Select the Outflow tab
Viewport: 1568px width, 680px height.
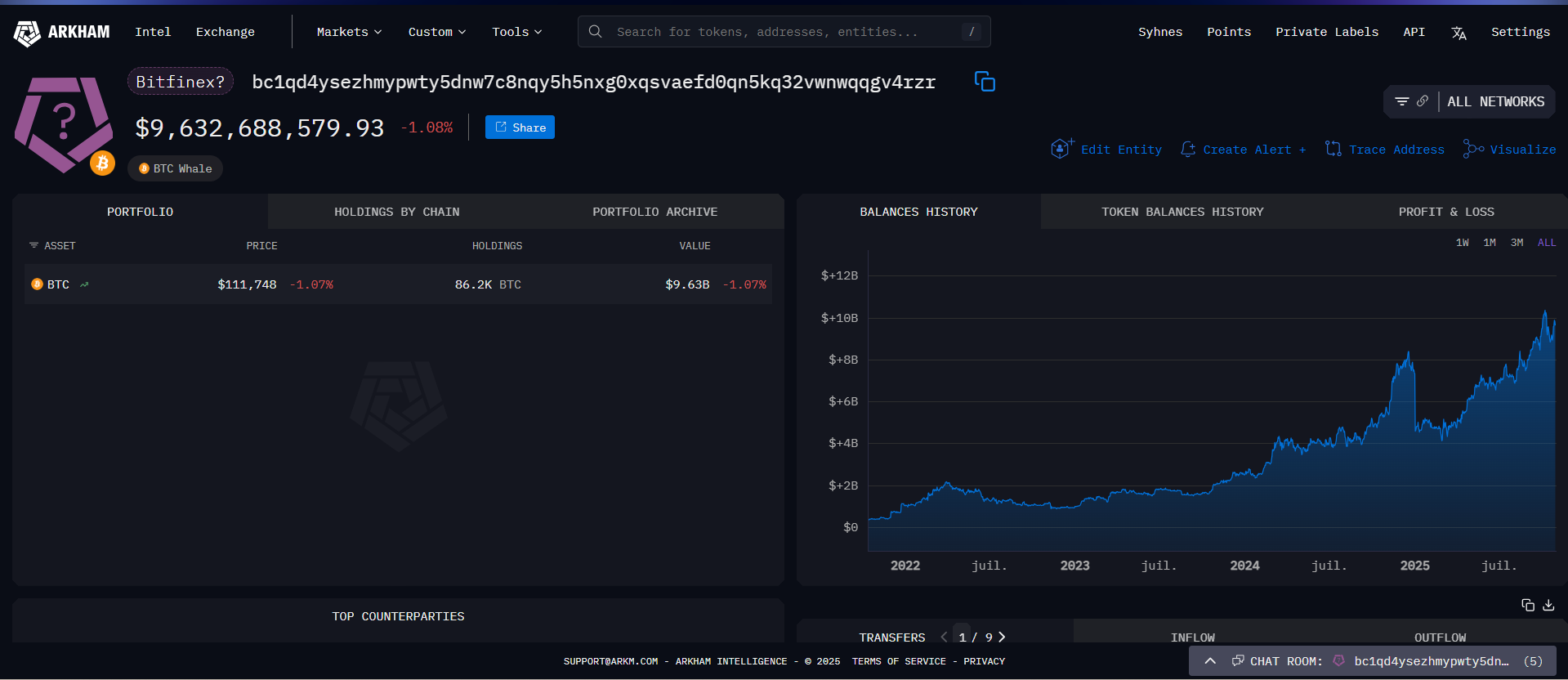click(1441, 637)
